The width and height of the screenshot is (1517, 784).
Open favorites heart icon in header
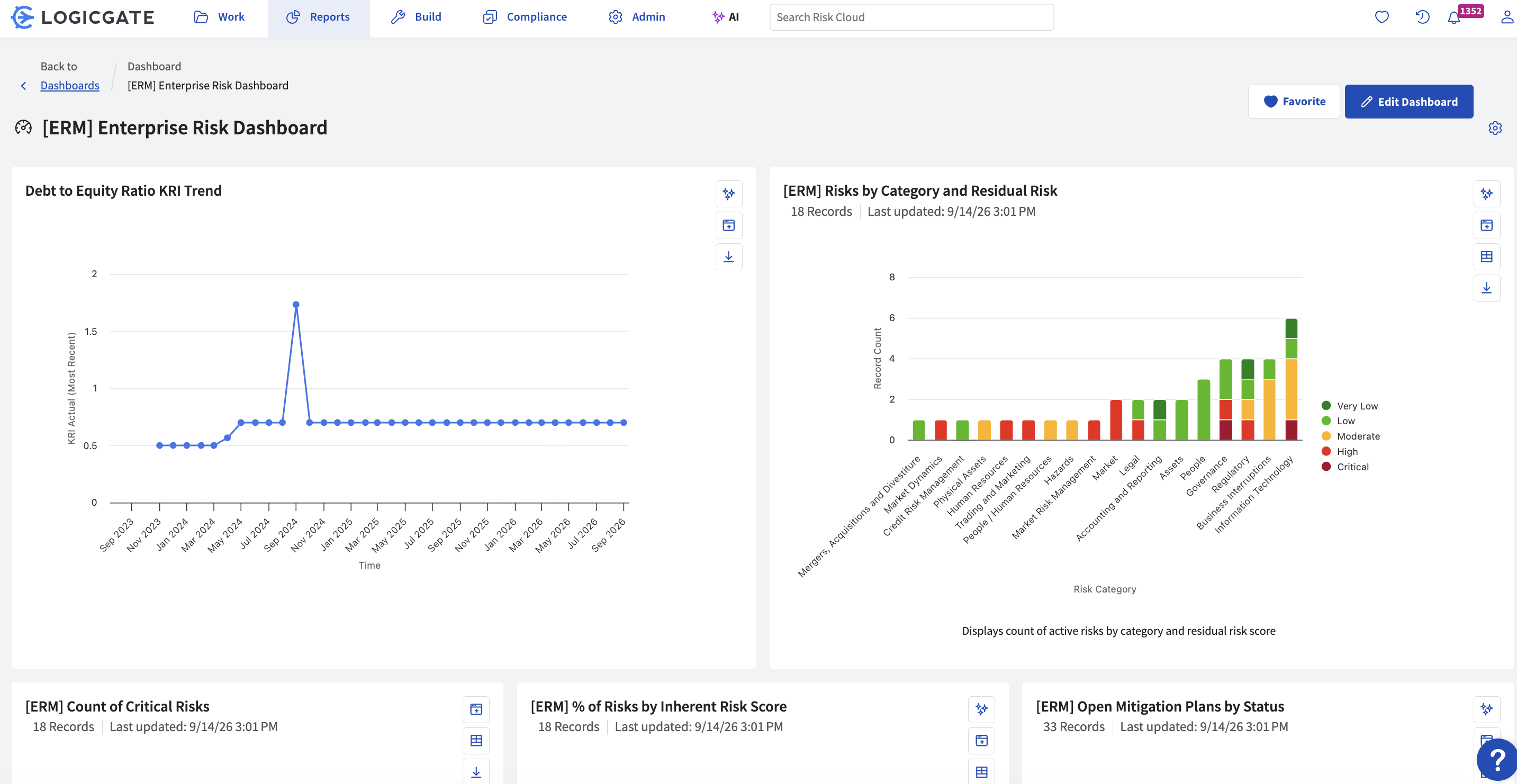point(1381,17)
